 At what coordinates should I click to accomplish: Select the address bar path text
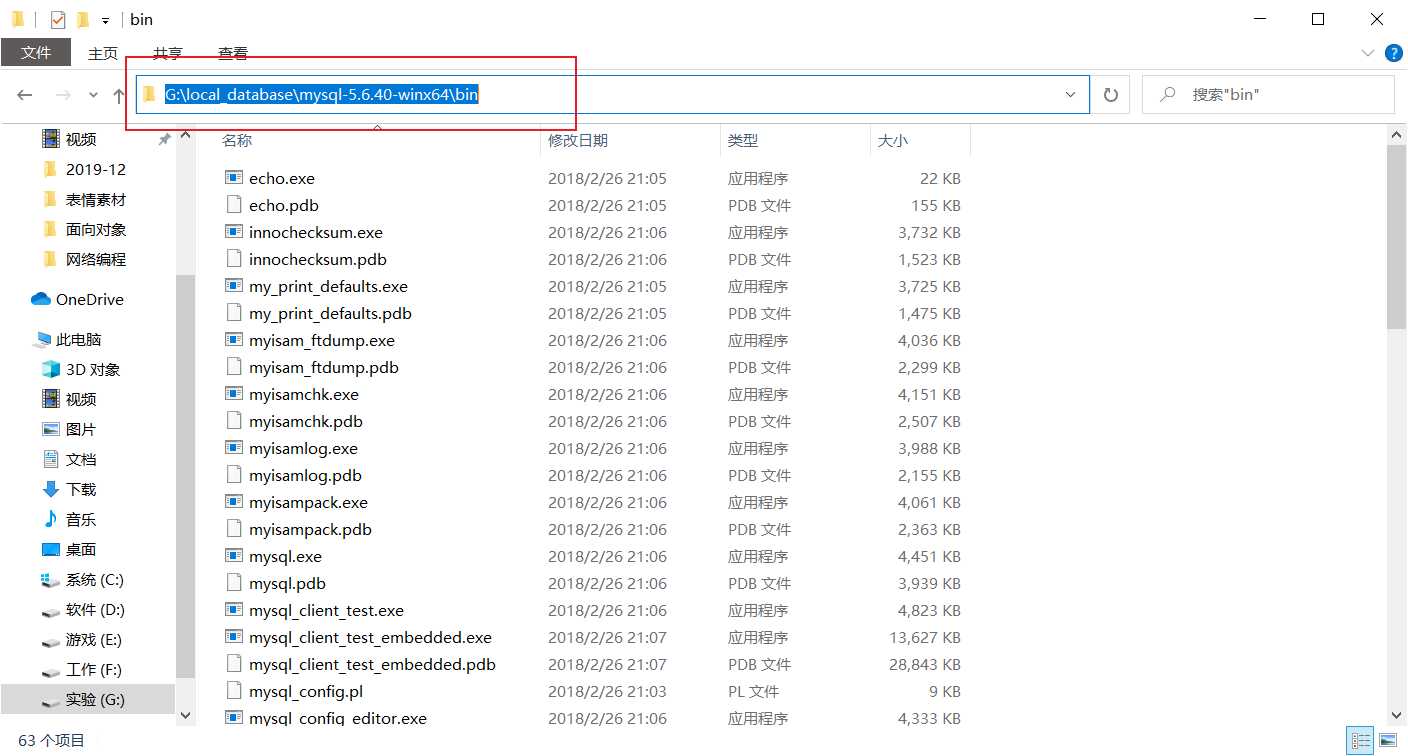tap(321, 95)
